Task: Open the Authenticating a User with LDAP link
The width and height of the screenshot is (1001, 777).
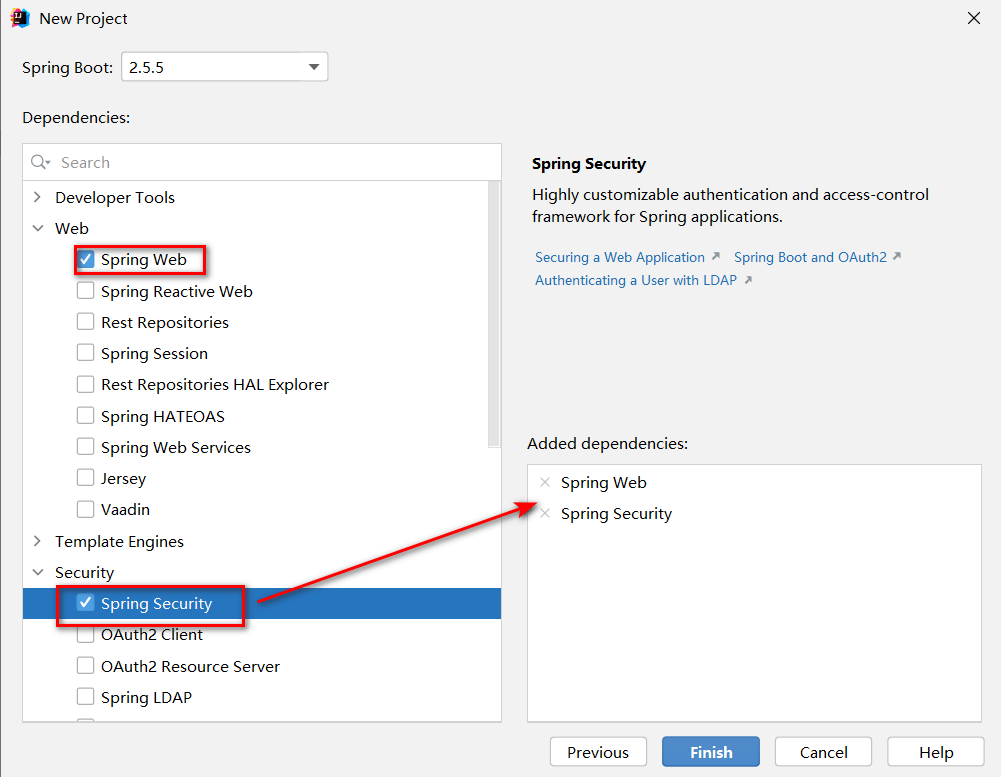Action: [x=634, y=279]
